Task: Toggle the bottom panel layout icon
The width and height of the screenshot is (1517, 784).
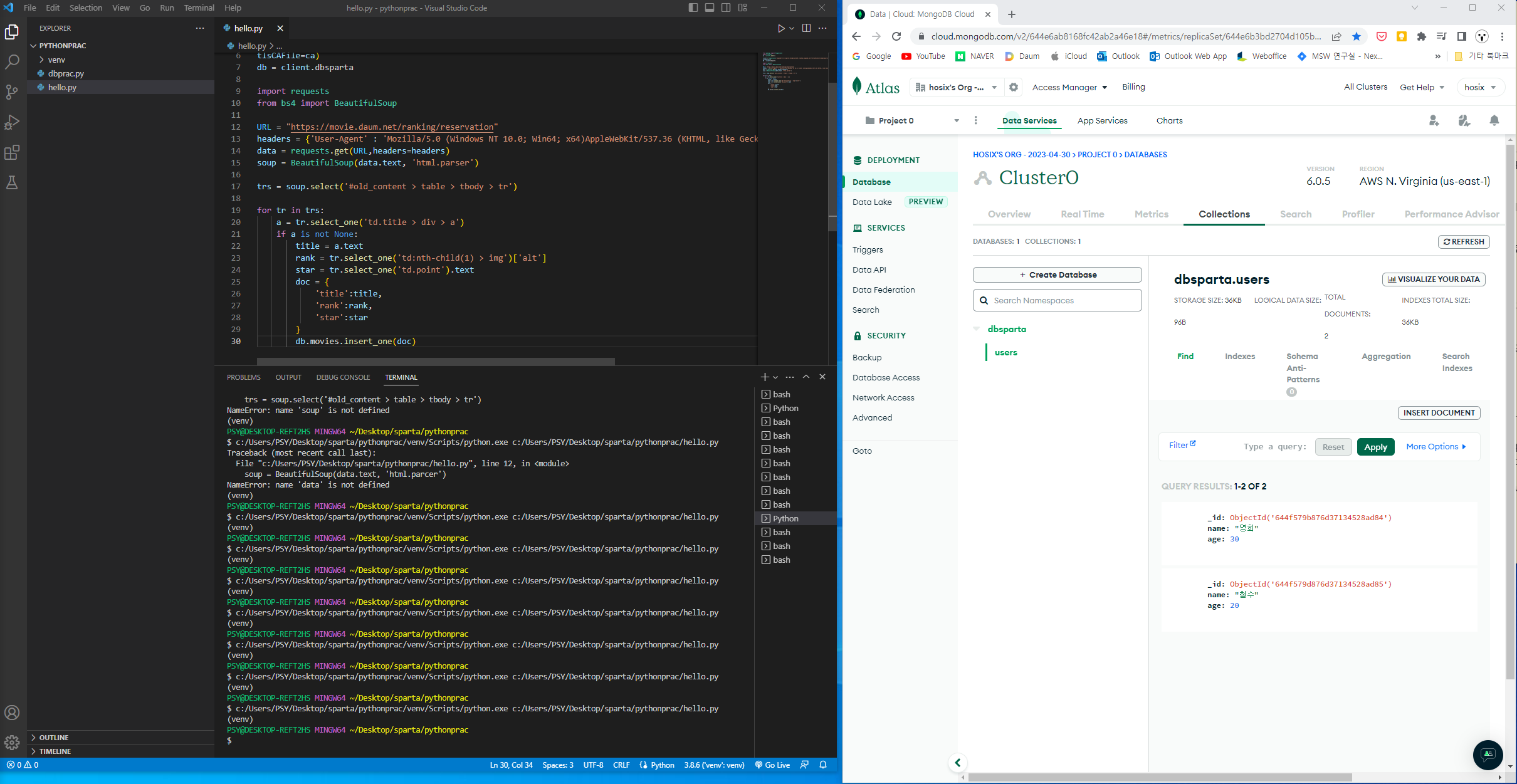Action: coord(710,8)
